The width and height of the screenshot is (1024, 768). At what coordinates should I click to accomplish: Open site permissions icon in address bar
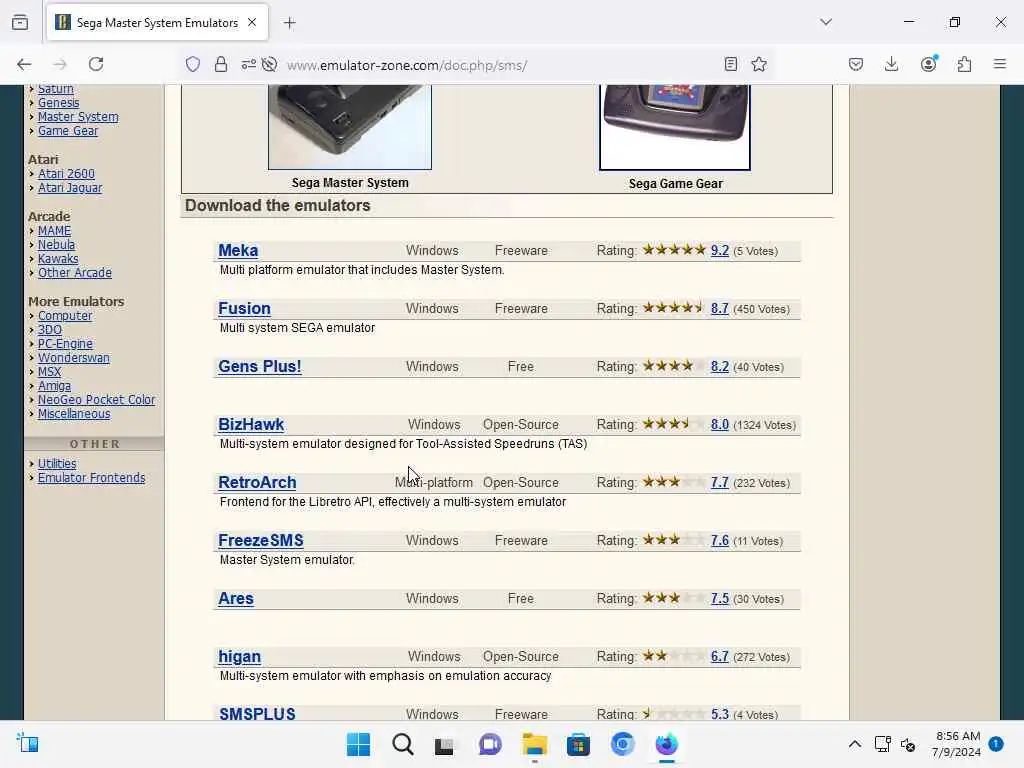248,64
